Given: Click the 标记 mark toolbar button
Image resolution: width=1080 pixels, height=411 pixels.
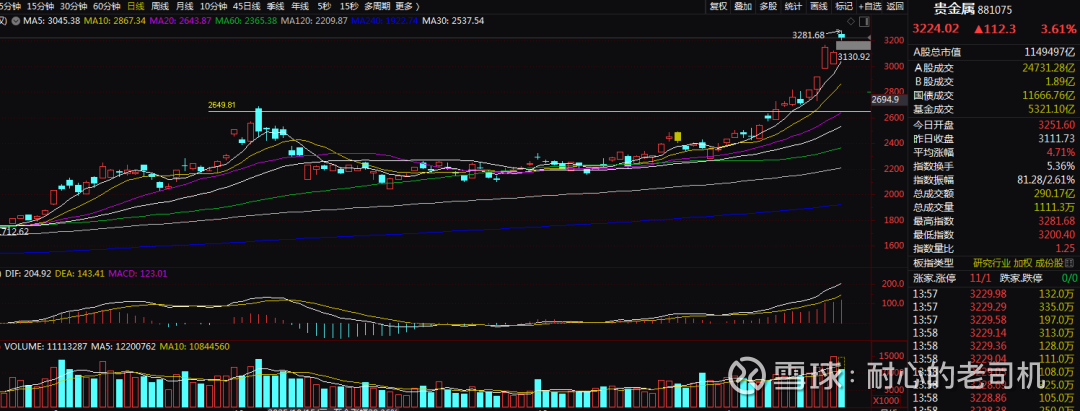Looking at the screenshot, I should tap(844, 6).
